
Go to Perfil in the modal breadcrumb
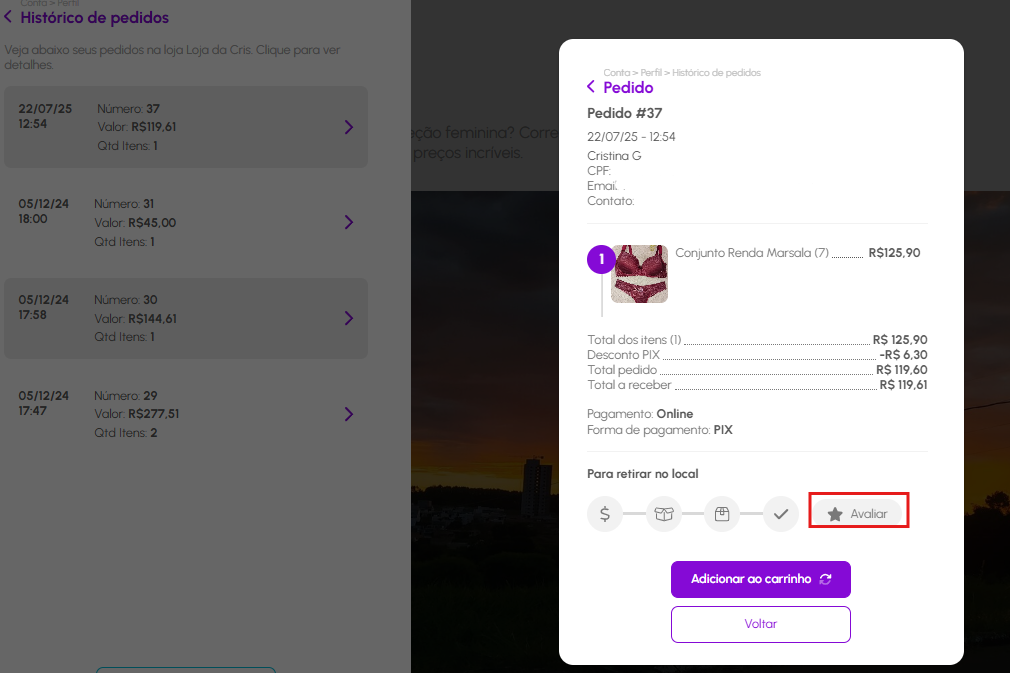click(x=652, y=73)
